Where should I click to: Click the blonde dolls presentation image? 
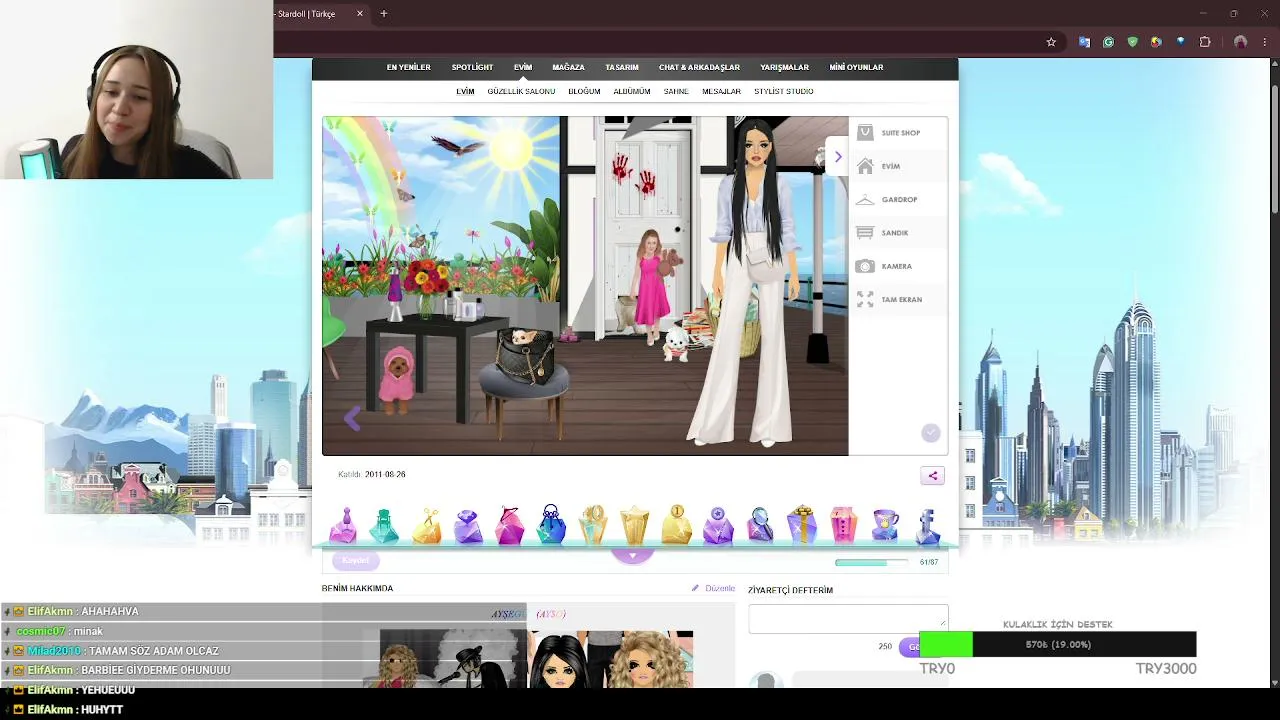pos(611,659)
